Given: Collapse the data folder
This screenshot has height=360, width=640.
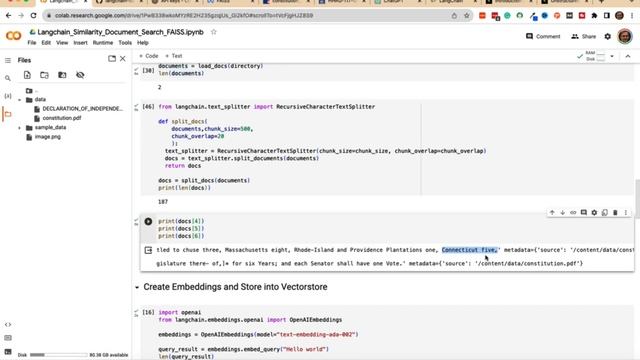Looking at the screenshot, I should tap(19, 100).
